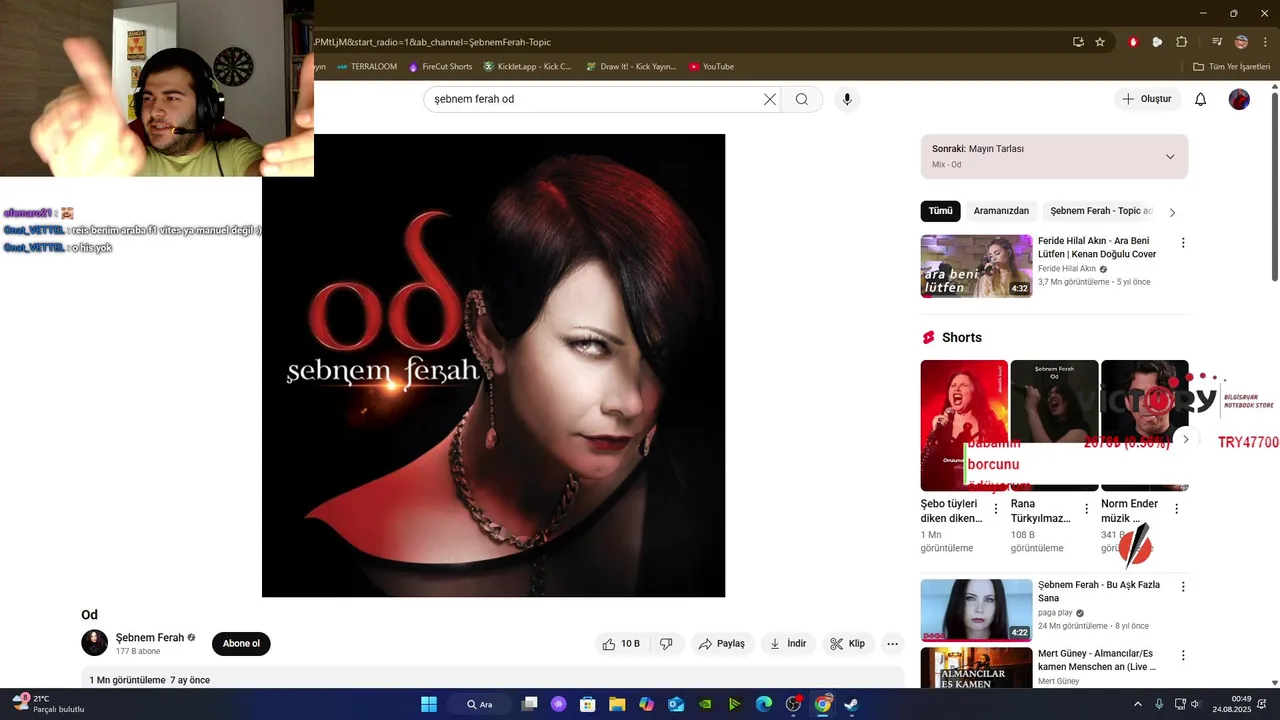
Task: Click the video title text Od
Action: [89, 615]
